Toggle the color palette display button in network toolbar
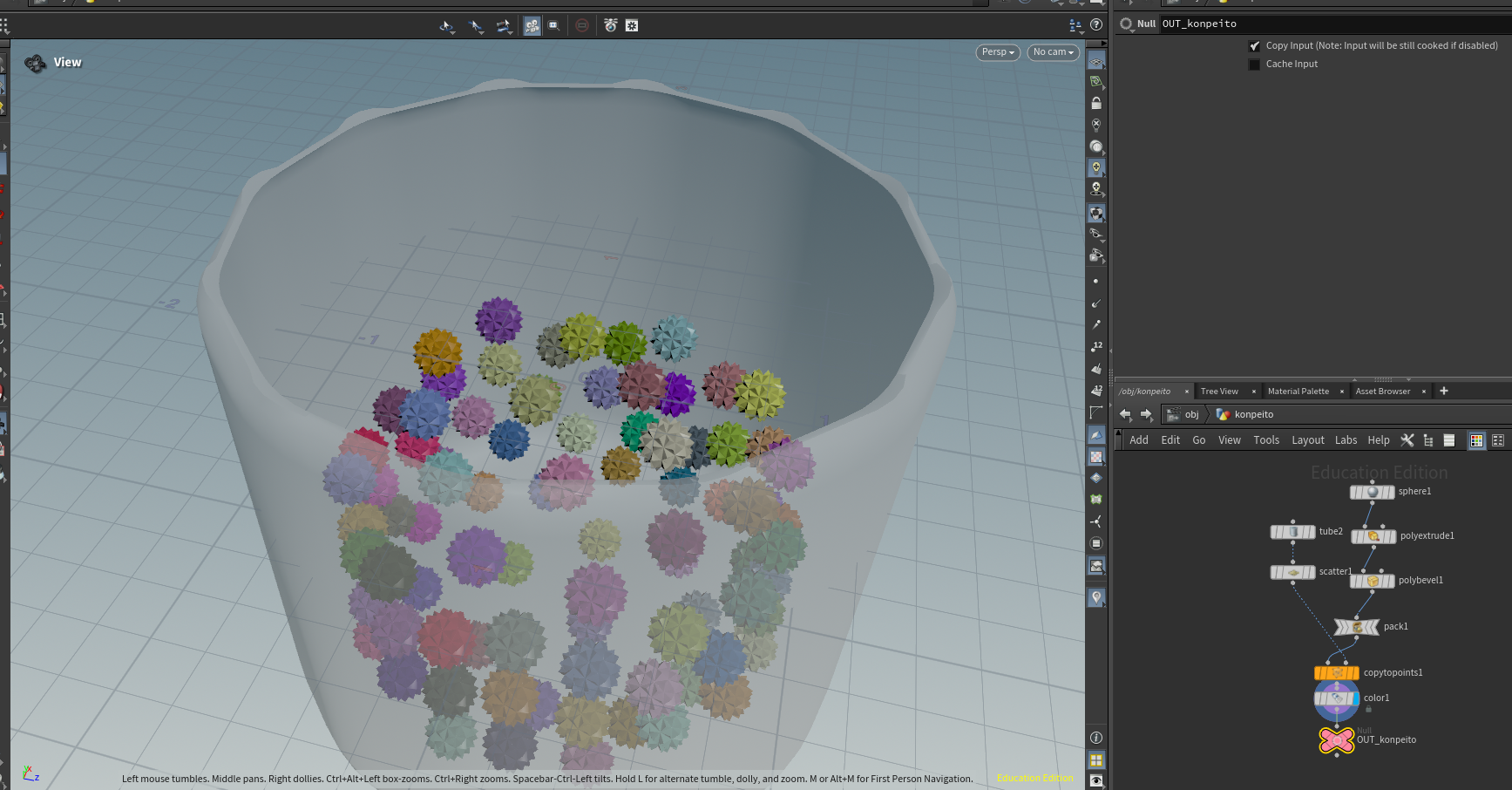The width and height of the screenshot is (1512, 790). tap(1476, 440)
